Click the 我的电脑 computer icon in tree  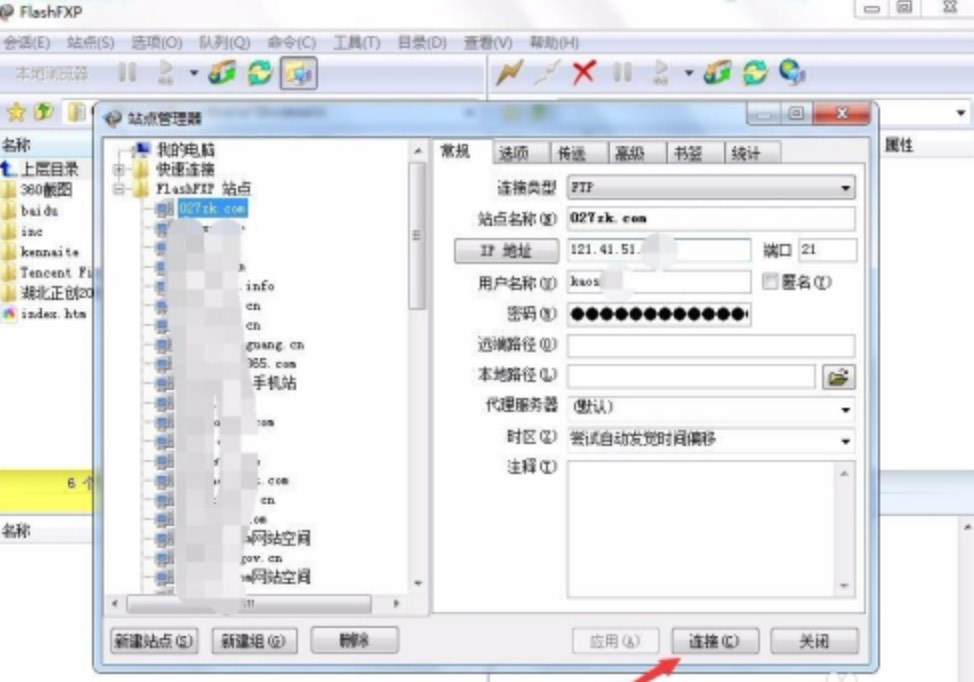pos(142,149)
